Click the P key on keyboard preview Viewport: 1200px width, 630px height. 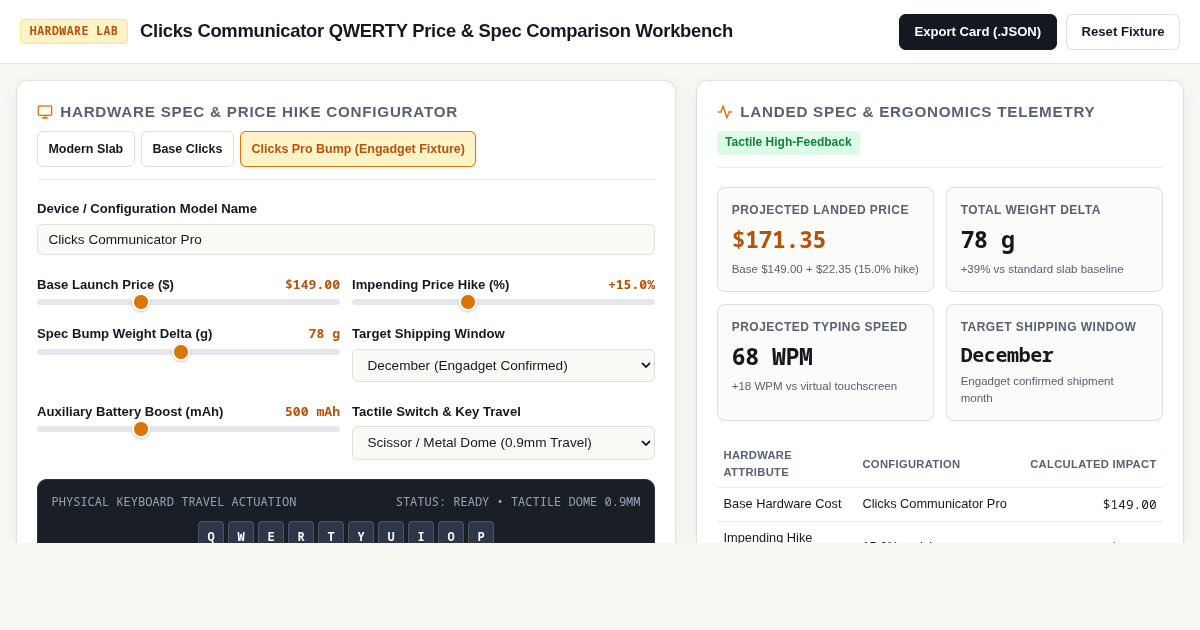point(481,533)
